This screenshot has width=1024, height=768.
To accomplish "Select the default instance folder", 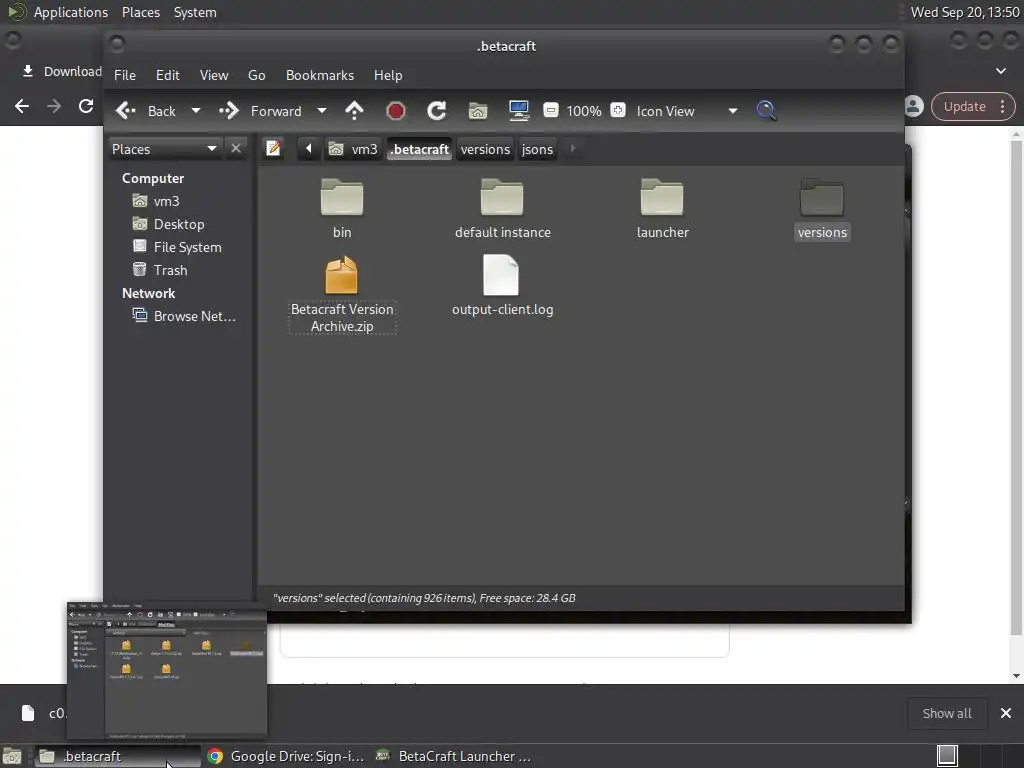I will tap(502, 208).
